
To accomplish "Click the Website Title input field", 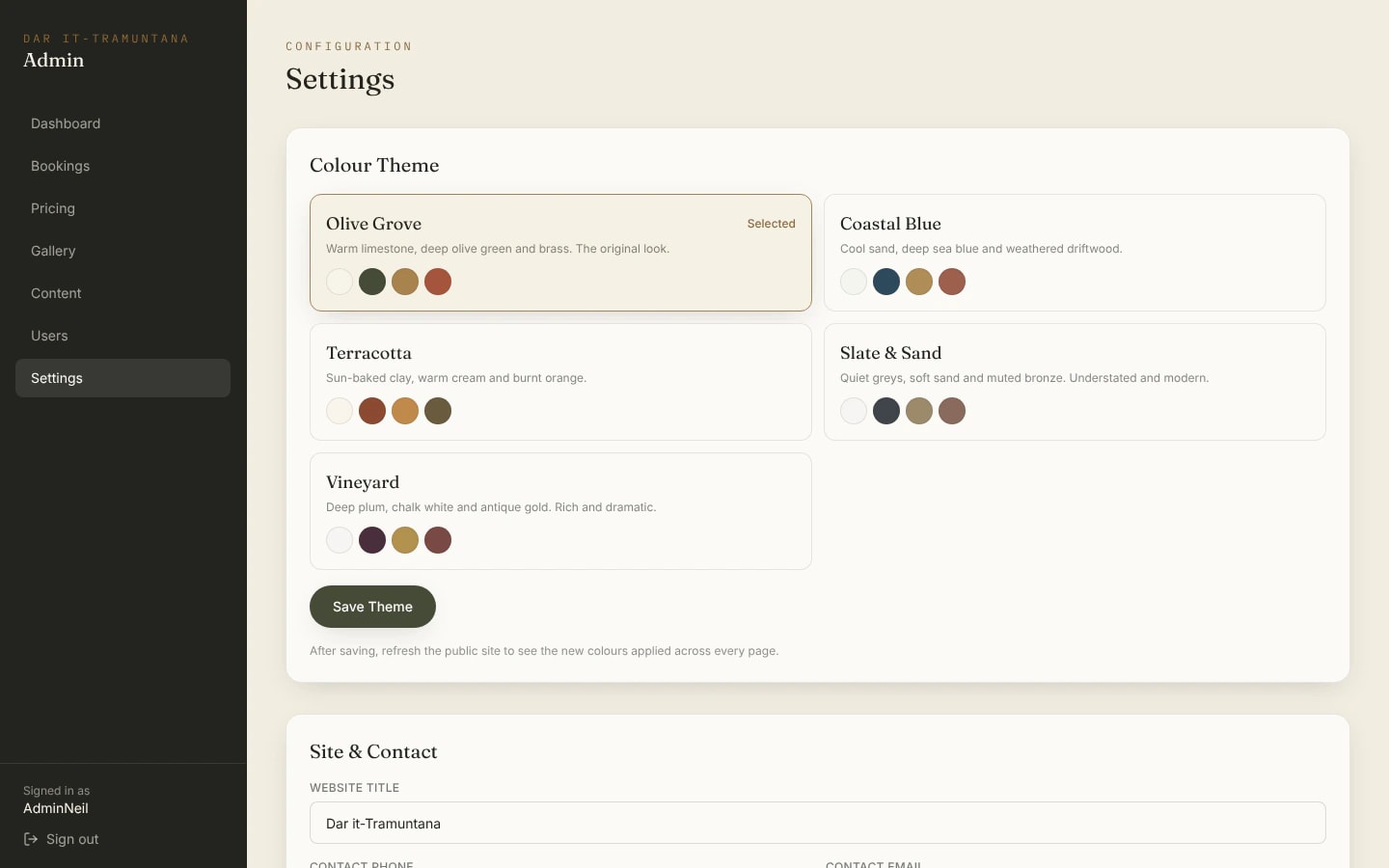I will [x=818, y=823].
